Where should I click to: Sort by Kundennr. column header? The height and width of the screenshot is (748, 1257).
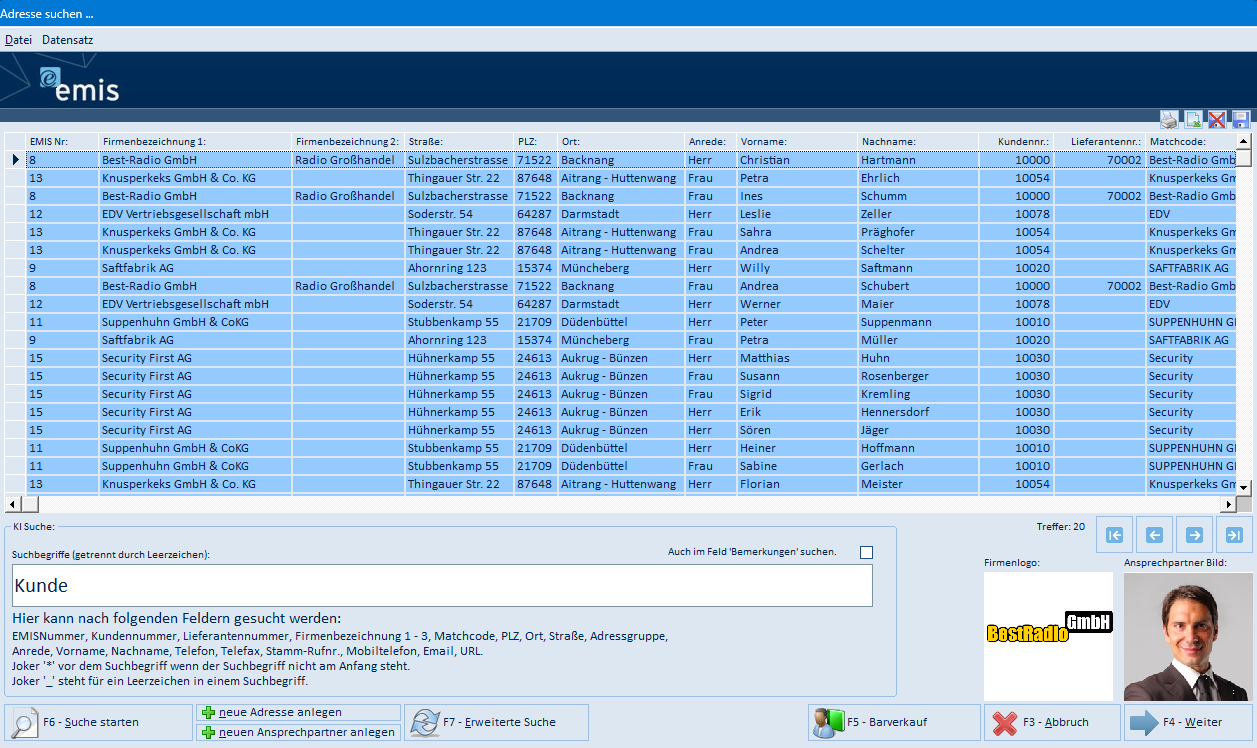click(1016, 142)
